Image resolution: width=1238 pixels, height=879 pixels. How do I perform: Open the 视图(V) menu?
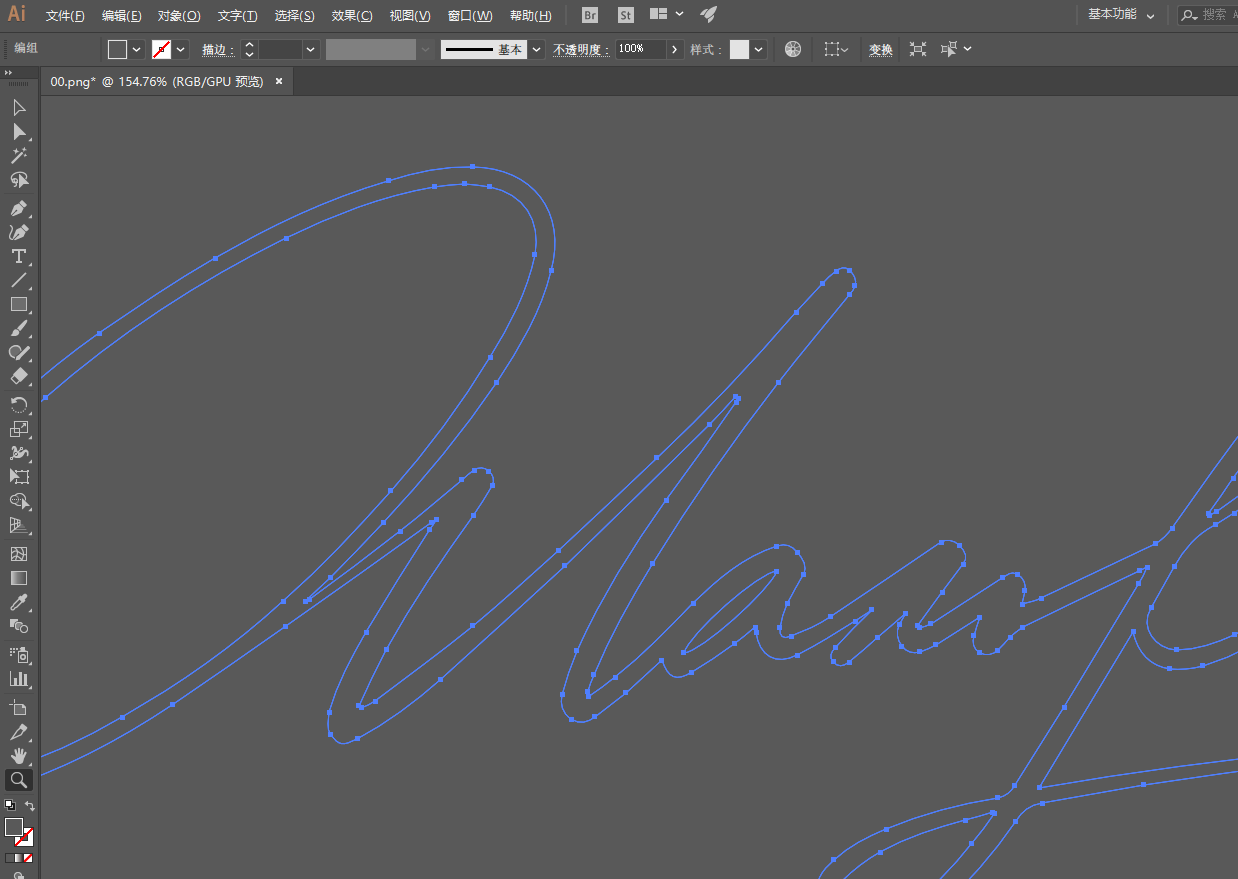tap(410, 16)
